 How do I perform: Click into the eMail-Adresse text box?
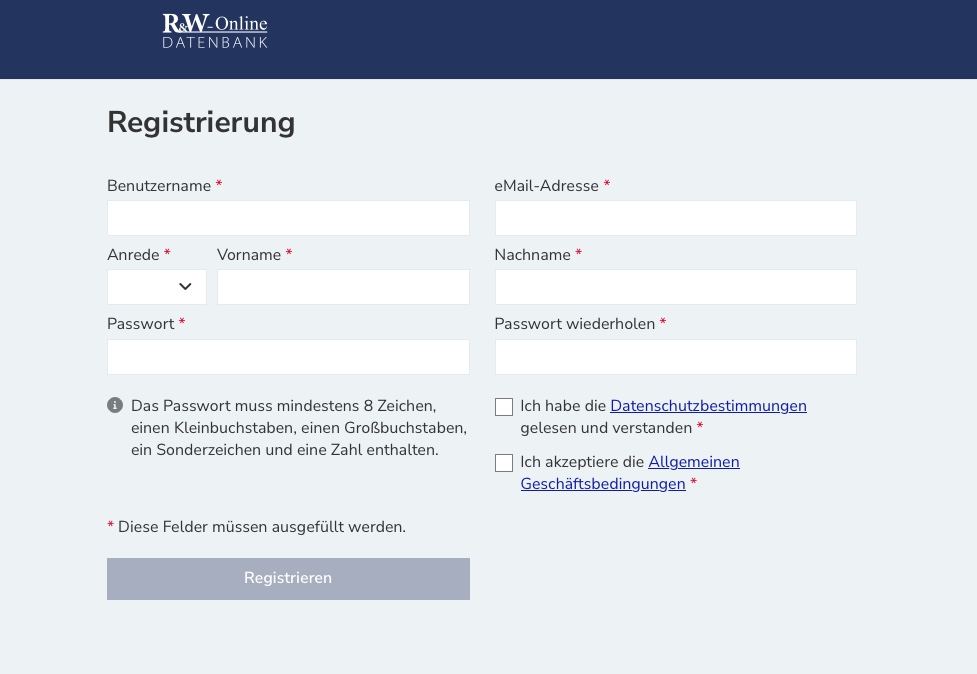675,218
